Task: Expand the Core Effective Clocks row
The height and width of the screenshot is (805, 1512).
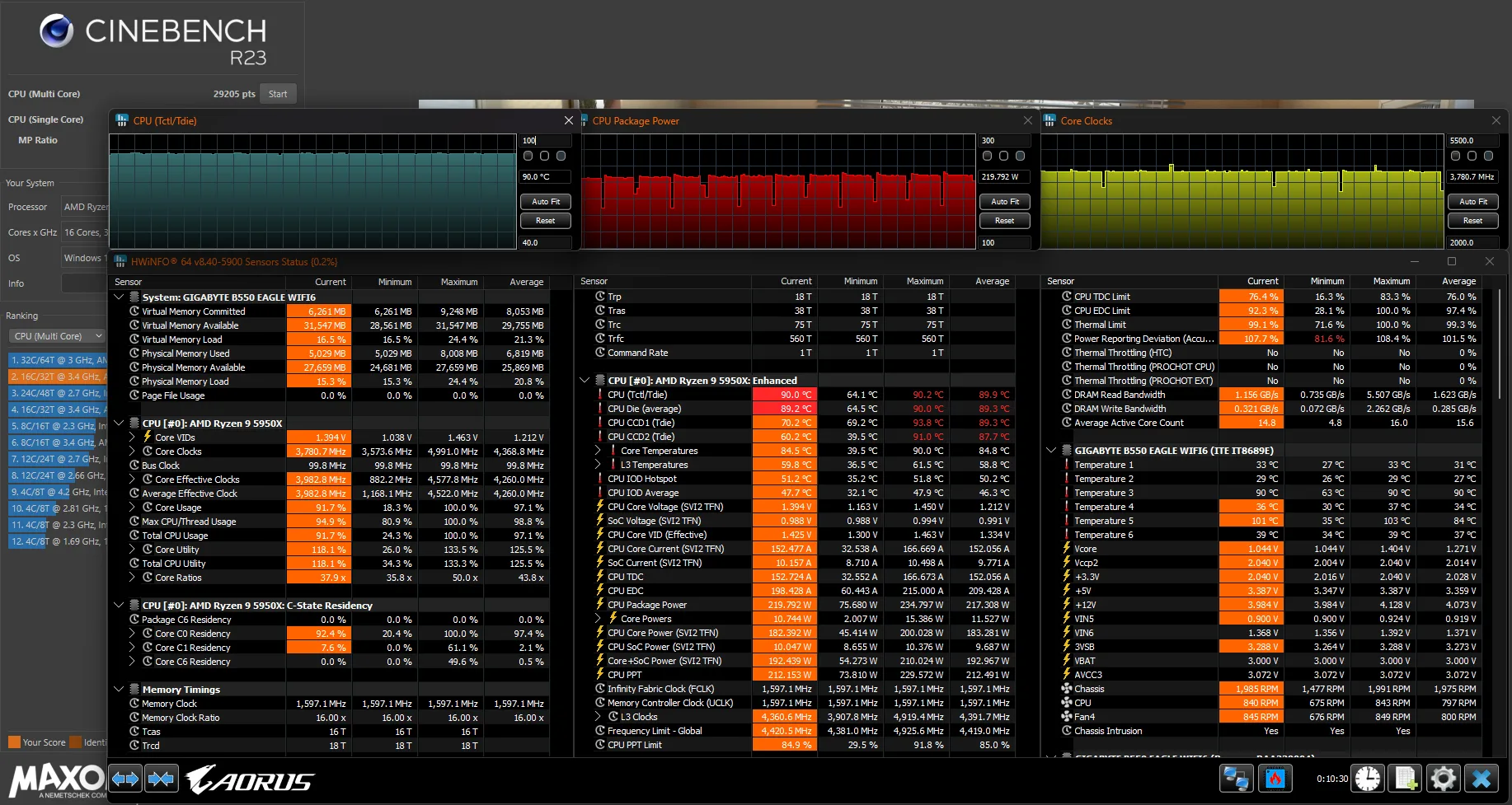Action: coord(132,480)
